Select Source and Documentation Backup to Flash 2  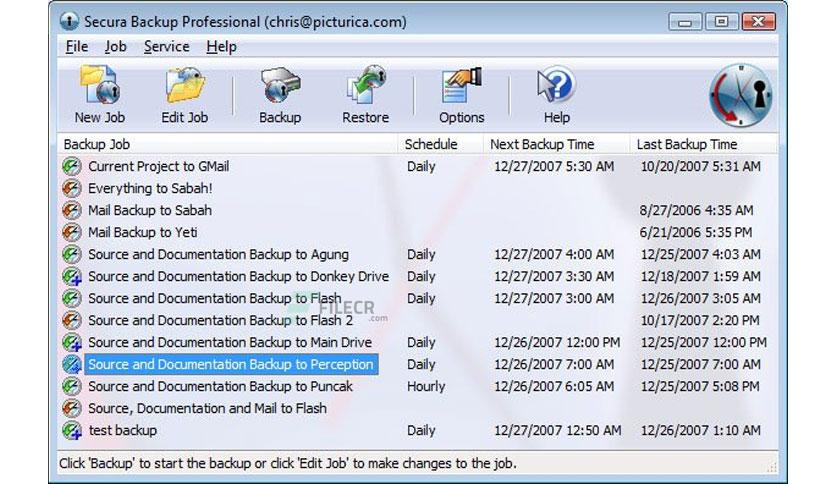click(220, 320)
